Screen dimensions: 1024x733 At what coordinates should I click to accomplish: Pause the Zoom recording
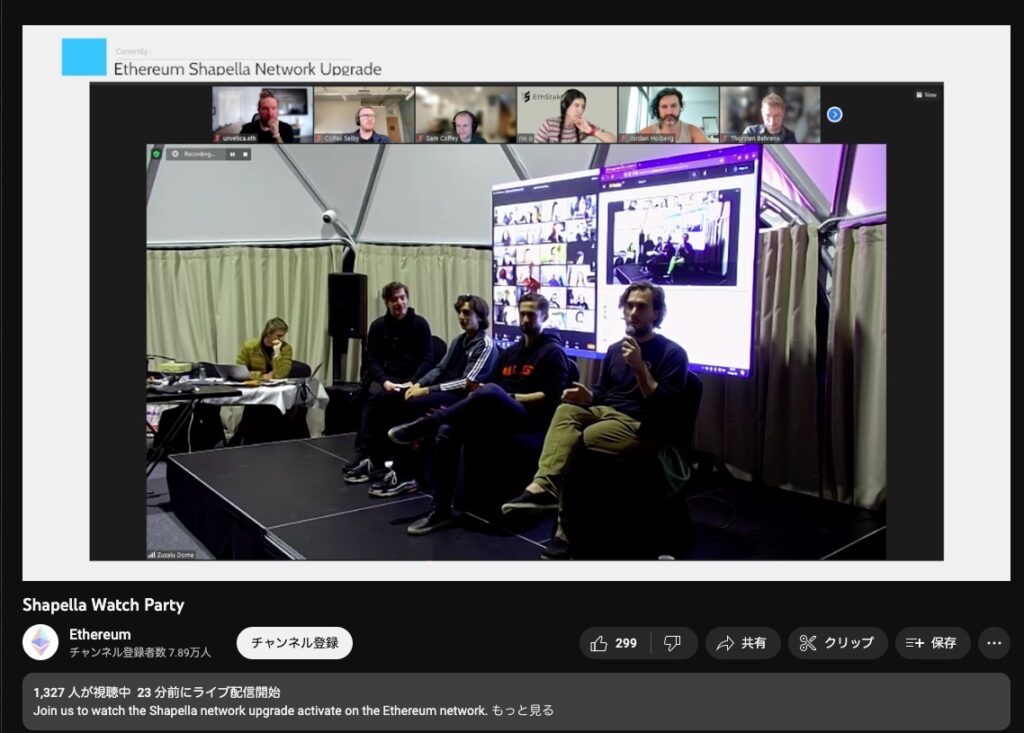232,154
